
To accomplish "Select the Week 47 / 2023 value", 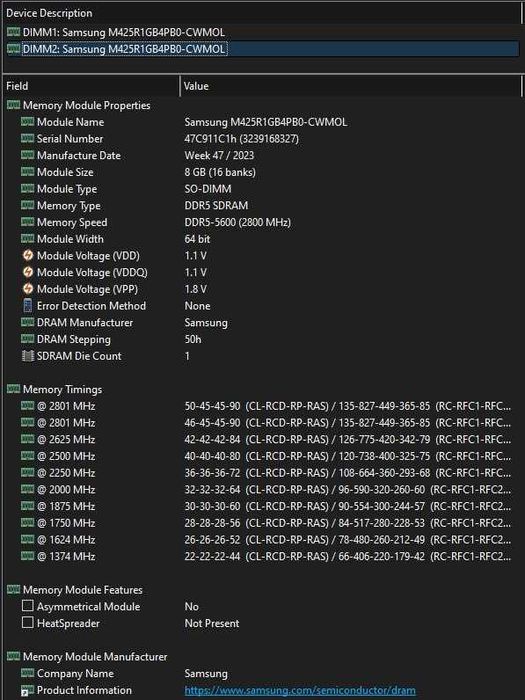I will (219, 155).
